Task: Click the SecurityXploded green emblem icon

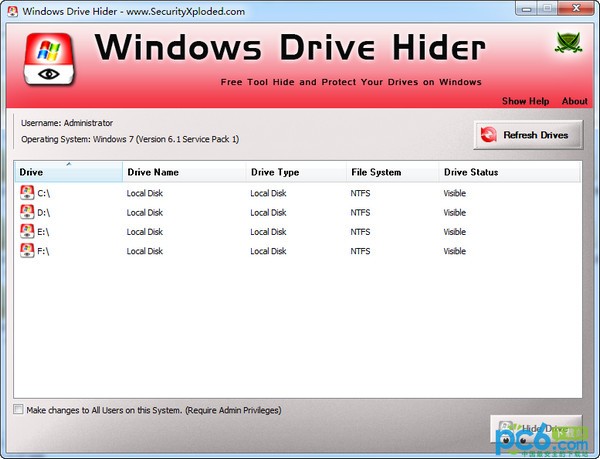Action: 569,42
